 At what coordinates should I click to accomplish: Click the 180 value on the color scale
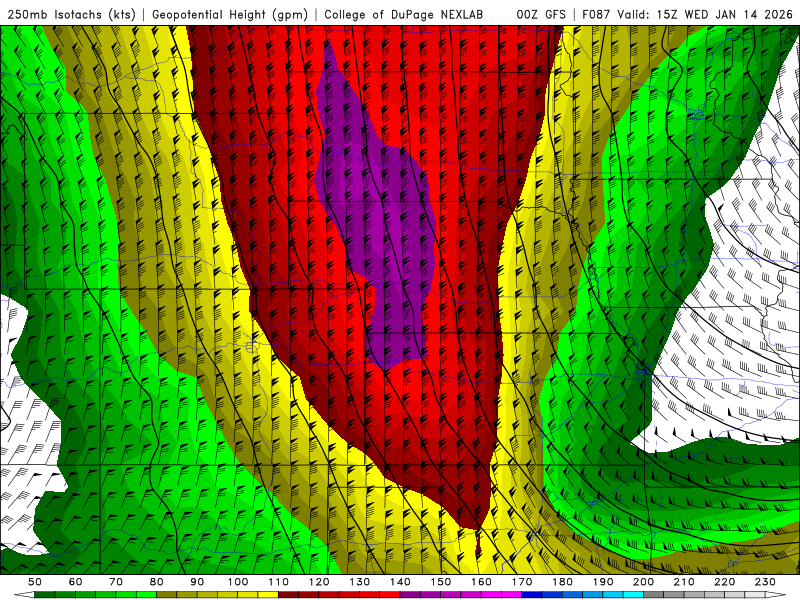(563, 582)
